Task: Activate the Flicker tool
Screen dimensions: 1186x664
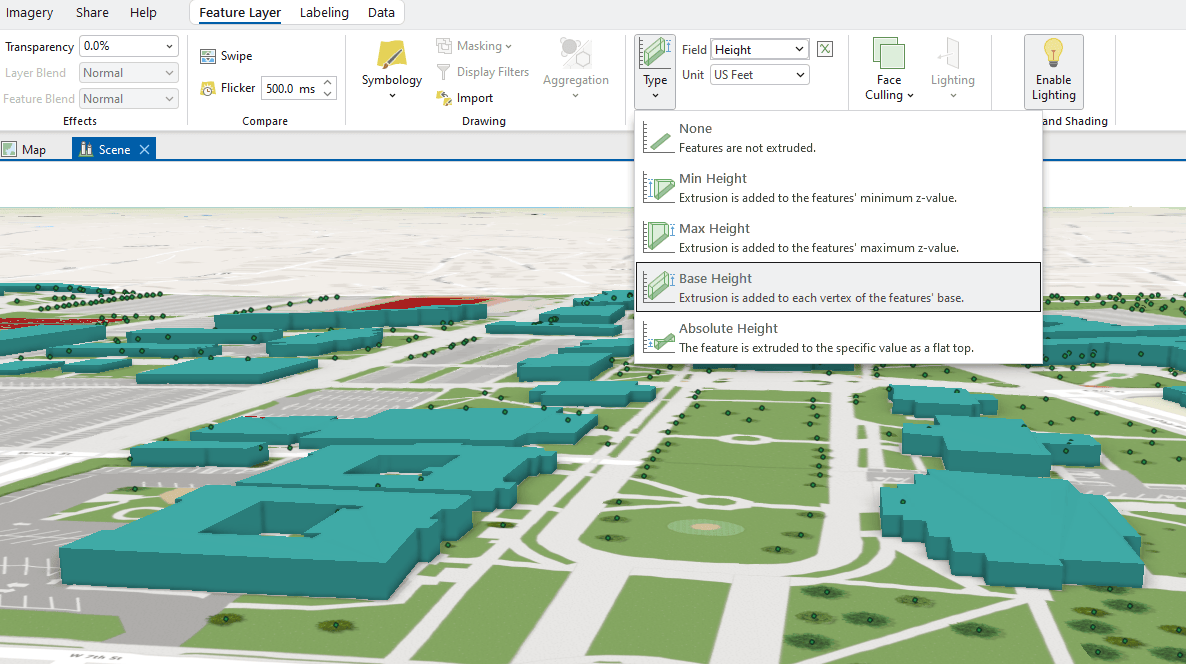Action: click(227, 88)
